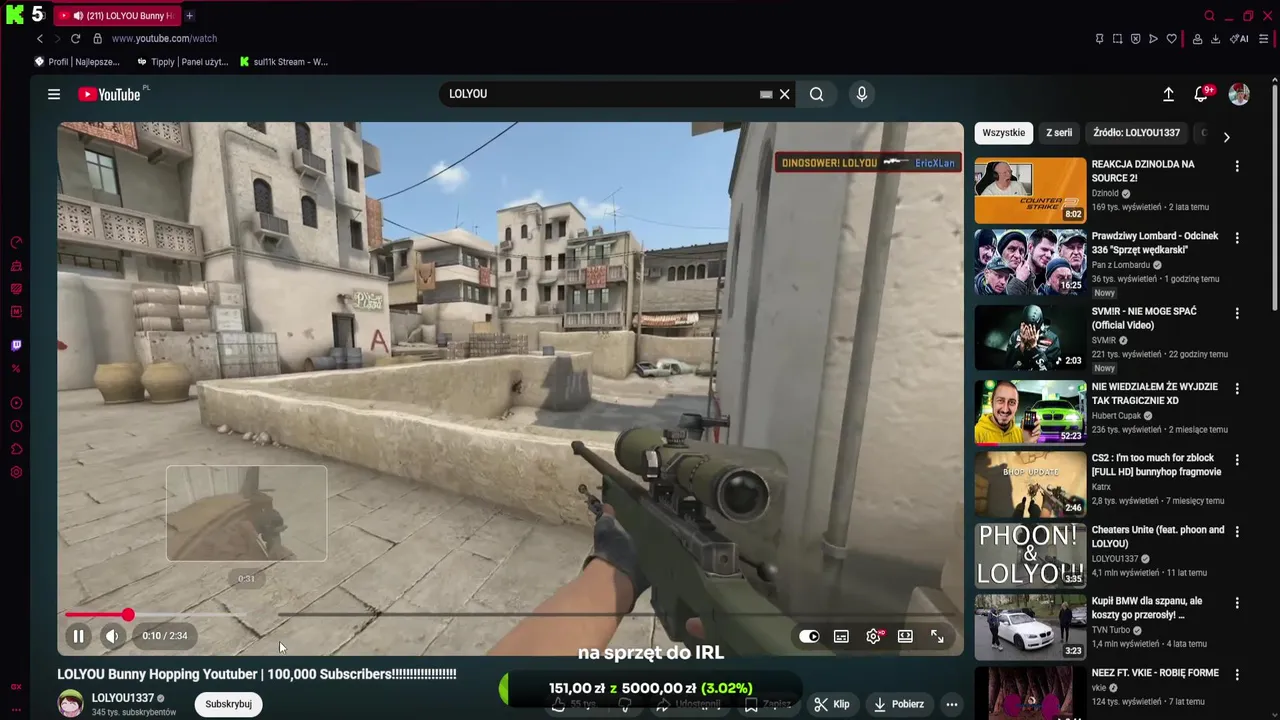Open options for CS2 zblock bunnyhop video
The width and height of the screenshot is (1280, 720).
pyautogui.click(x=1237, y=461)
